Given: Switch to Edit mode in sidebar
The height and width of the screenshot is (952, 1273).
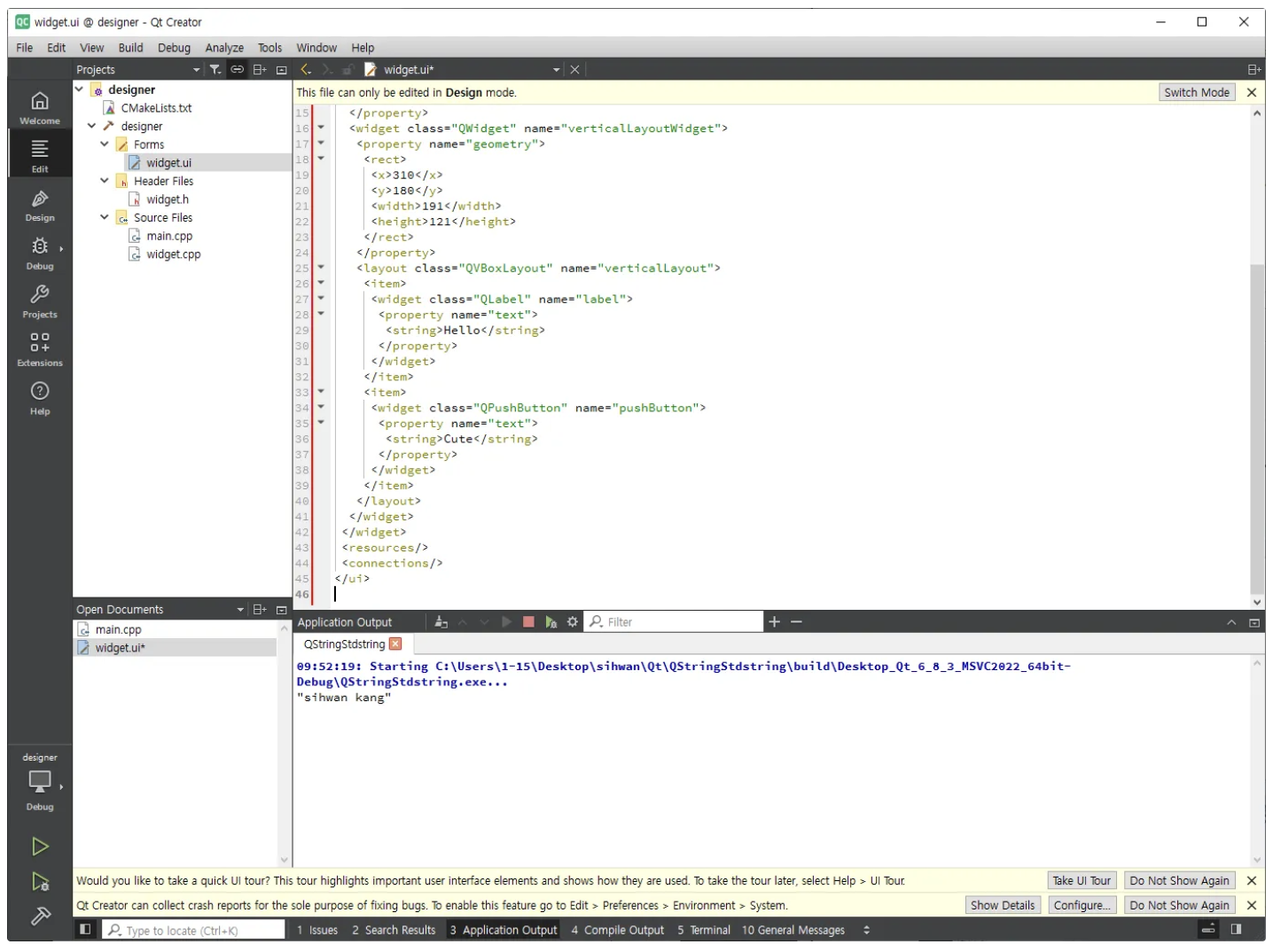Looking at the screenshot, I should 40,156.
